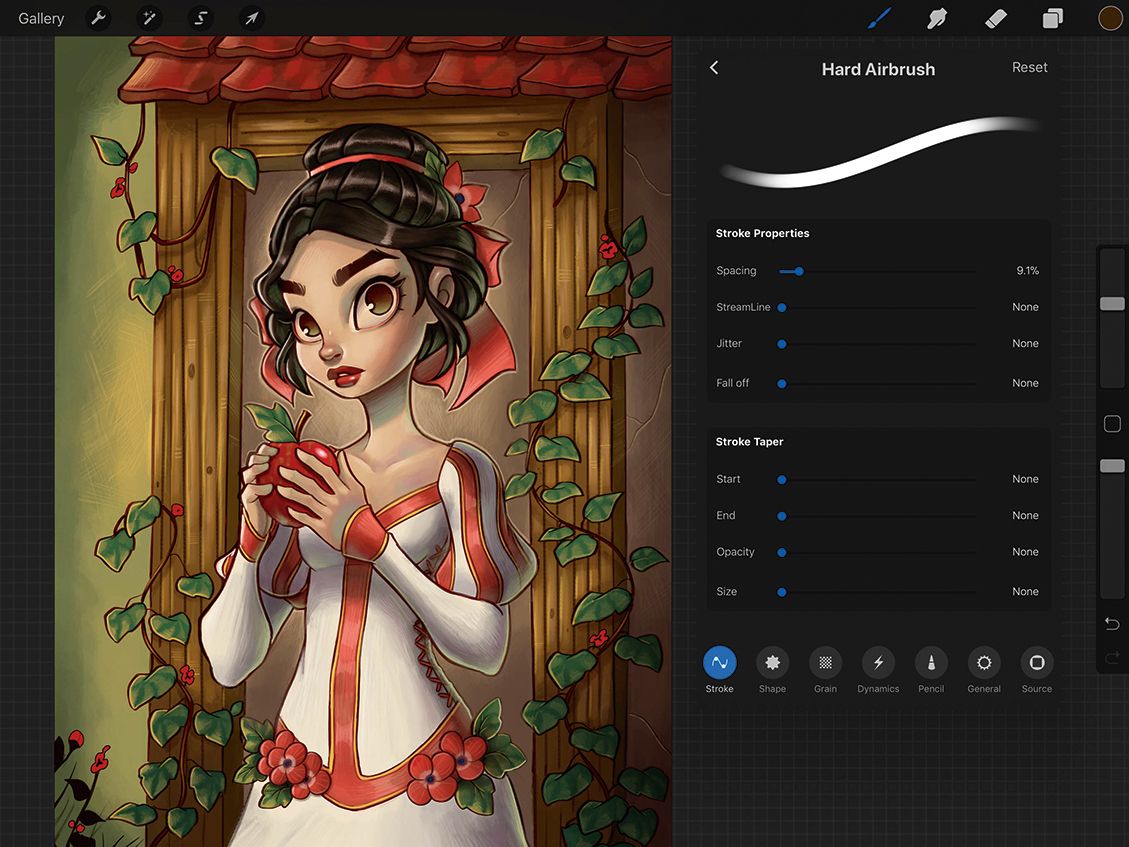Adjust the Fall off slider
This screenshot has width=1129, height=847.
point(878,384)
